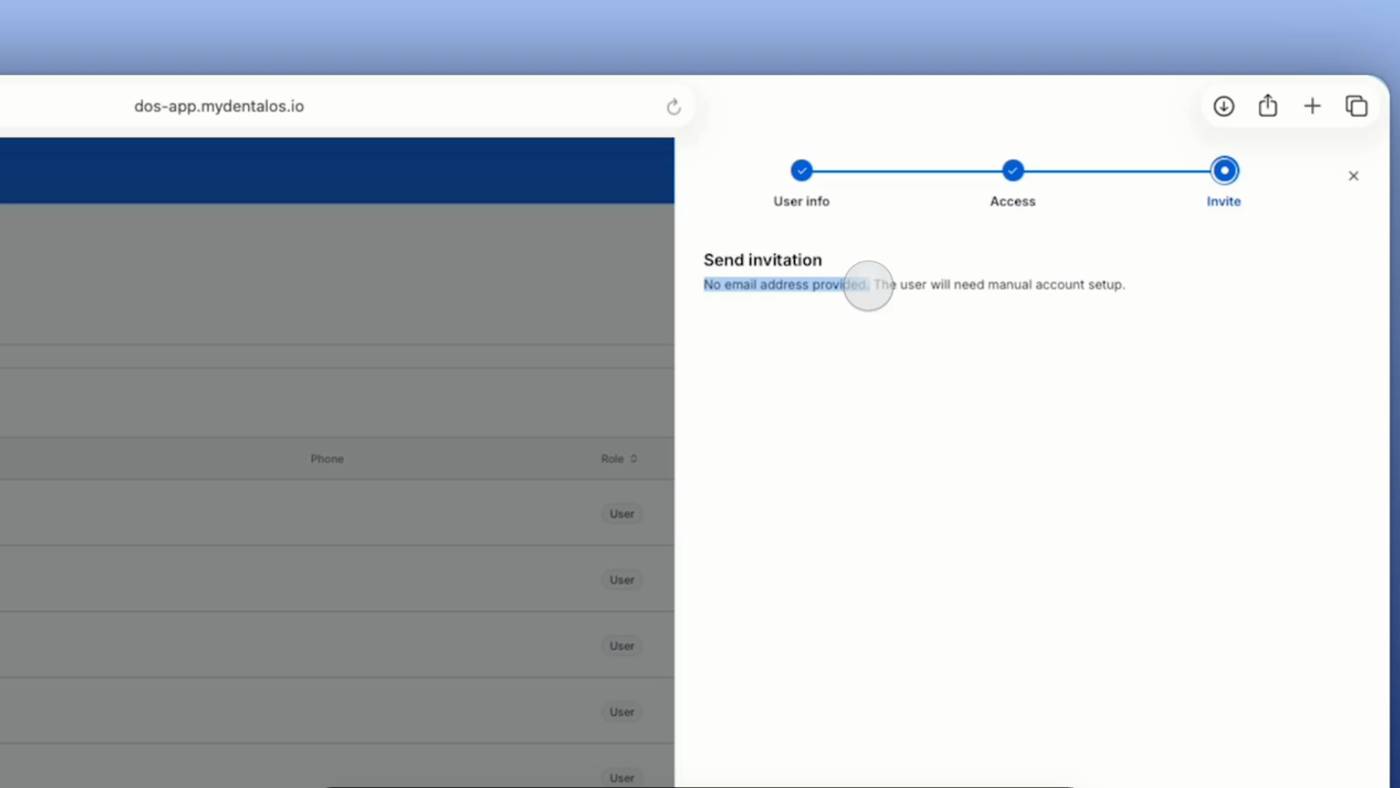This screenshot has width=1400, height=788.
Task: Go back to User info step
Action: tap(801, 171)
